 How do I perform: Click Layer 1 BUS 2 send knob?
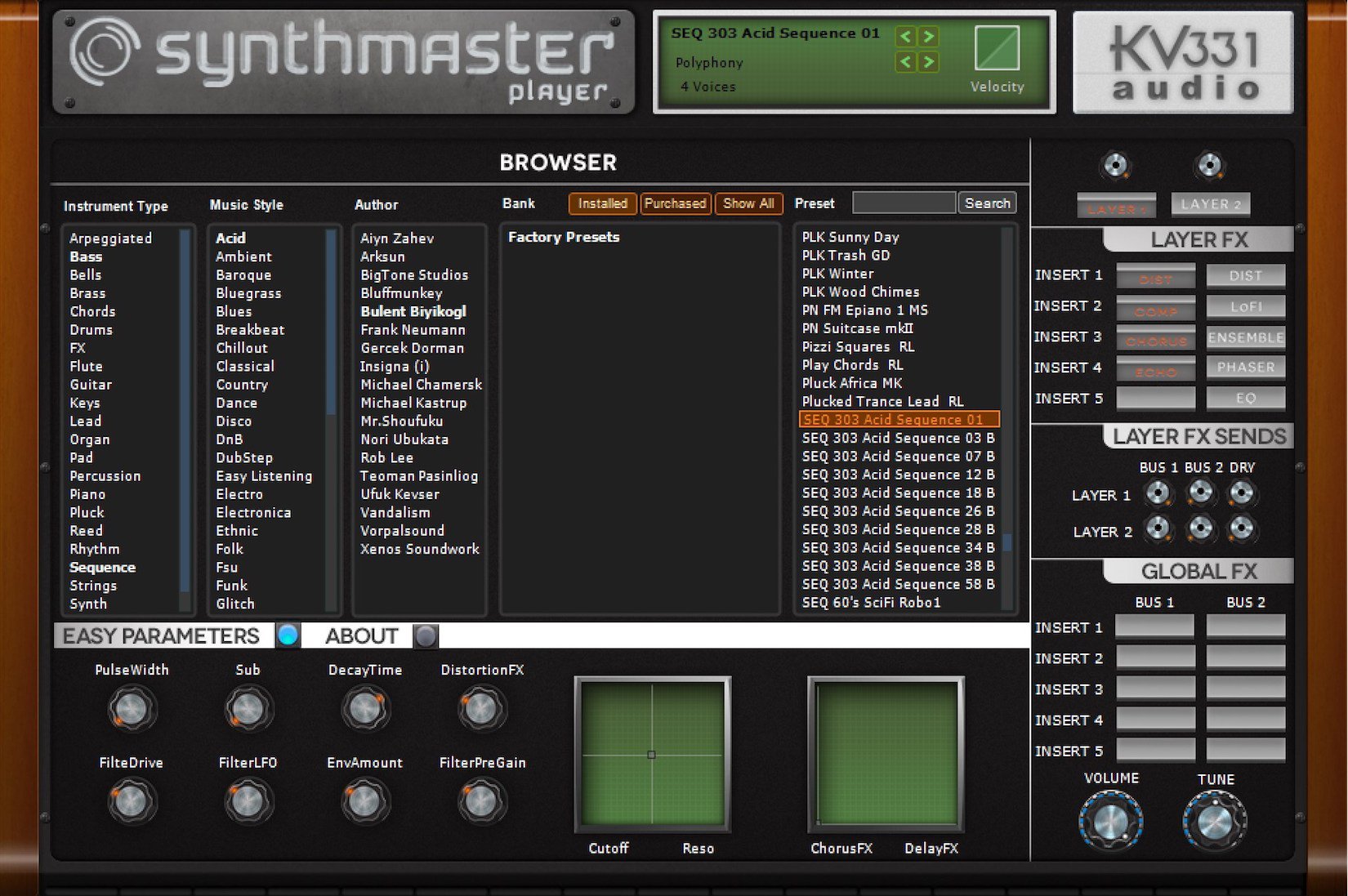(x=1200, y=492)
